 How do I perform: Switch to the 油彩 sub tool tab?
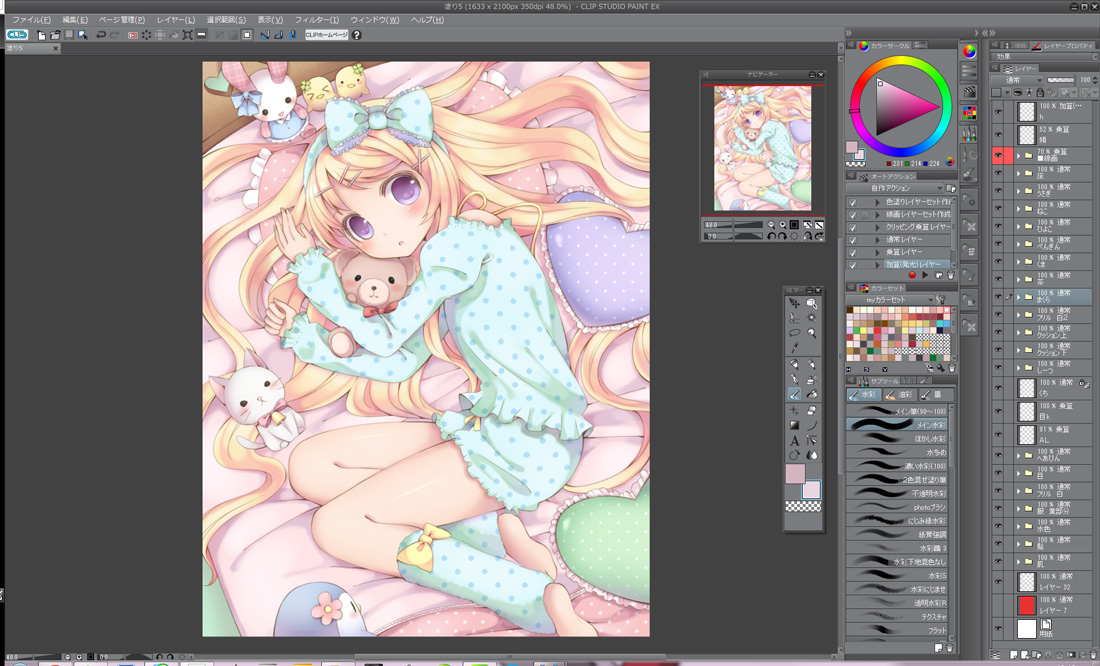pyautogui.click(x=899, y=394)
